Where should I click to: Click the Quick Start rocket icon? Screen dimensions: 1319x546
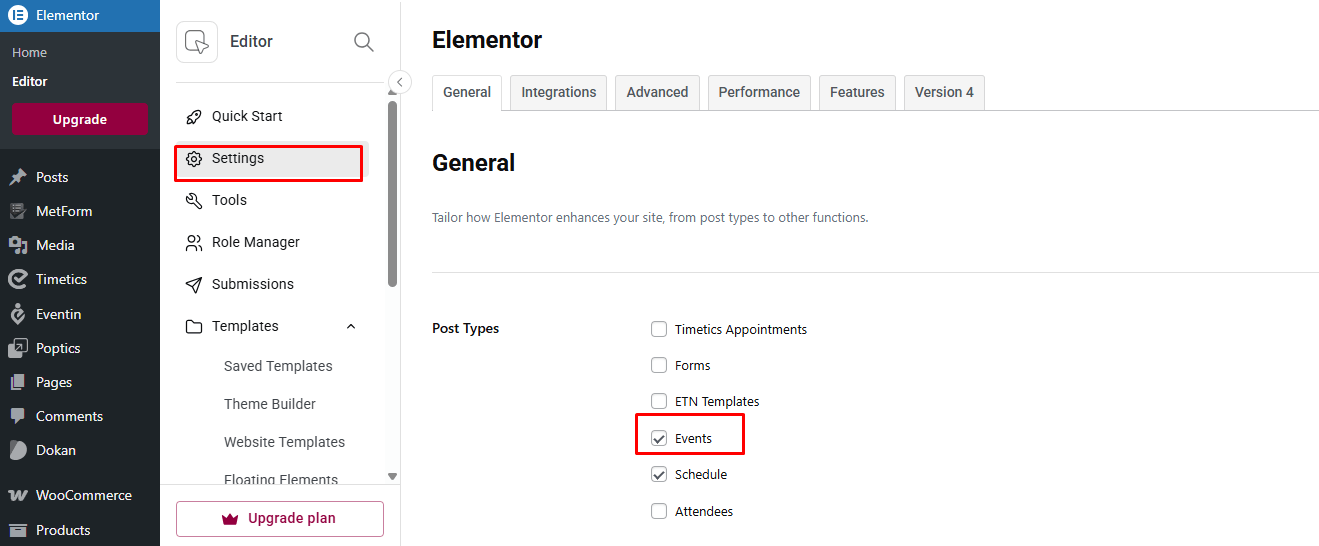point(194,117)
